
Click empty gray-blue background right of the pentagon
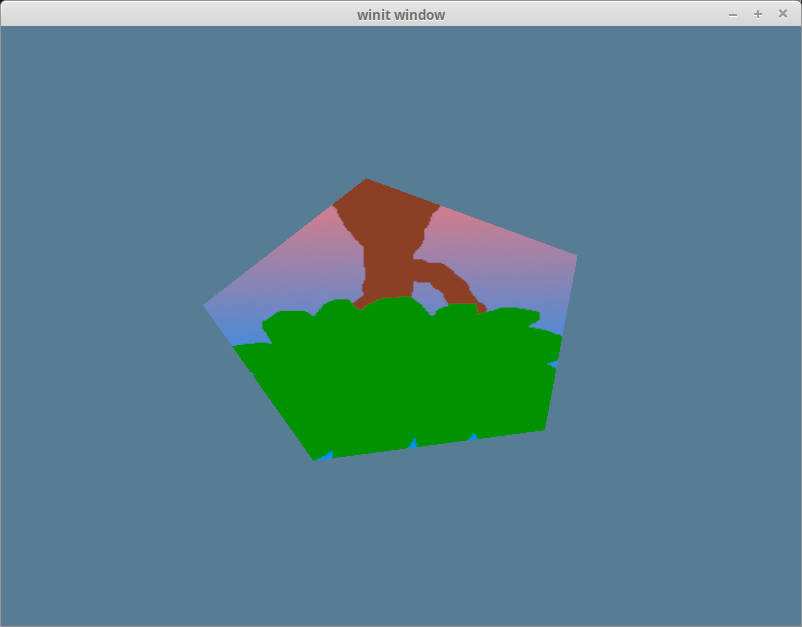coord(690,320)
